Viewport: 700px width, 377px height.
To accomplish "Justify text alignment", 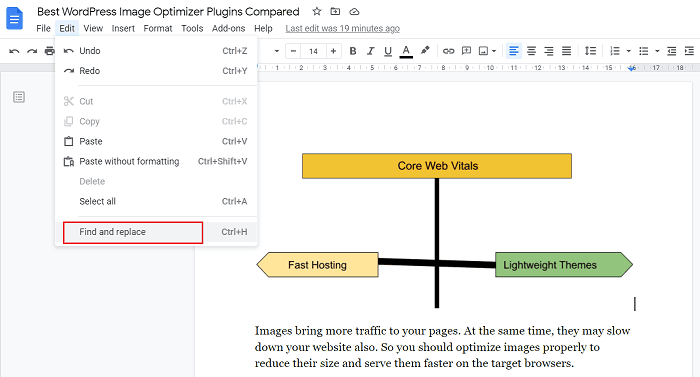I will pos(567,51).
